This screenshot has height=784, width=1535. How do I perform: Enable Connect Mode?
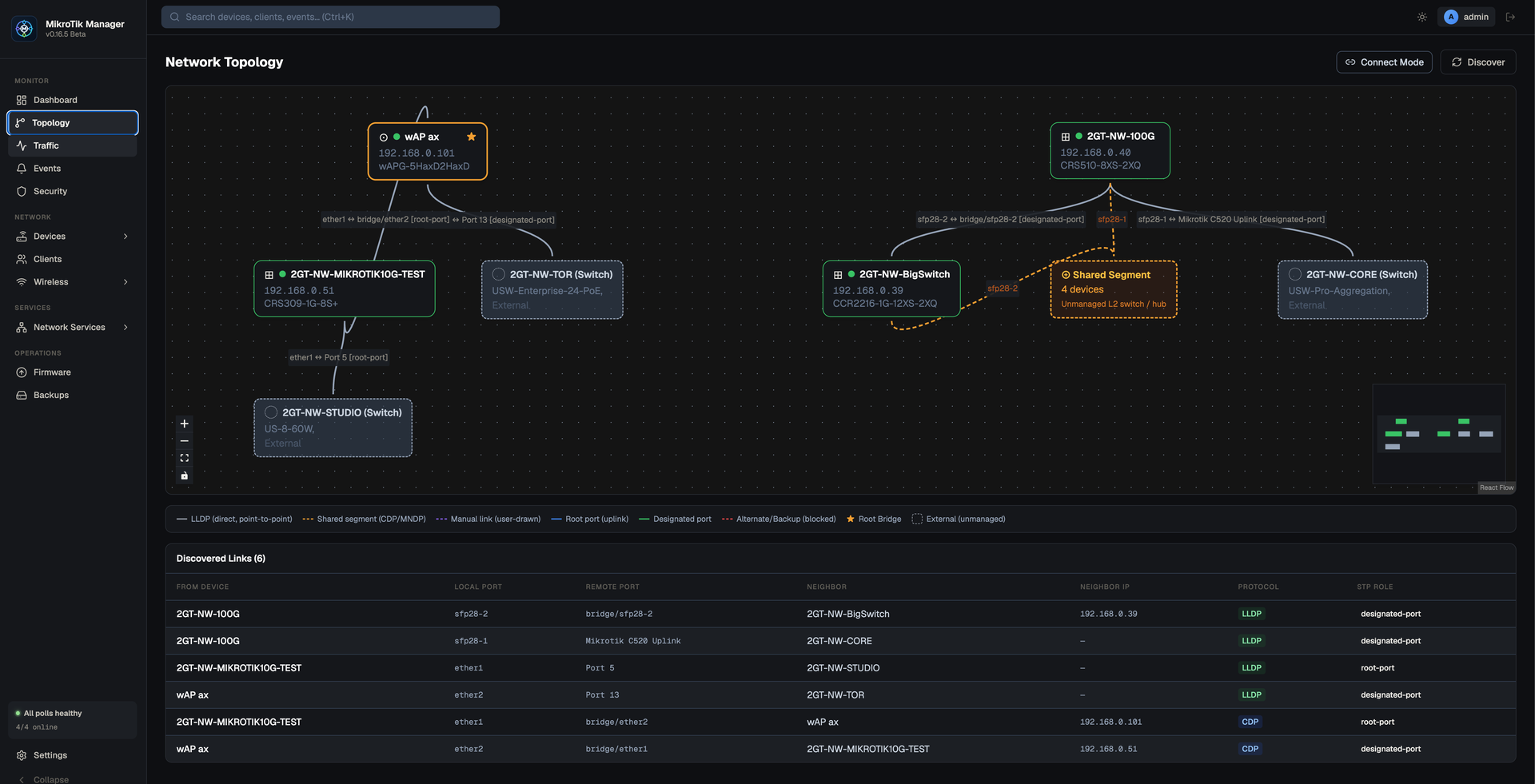(1385, 62)
